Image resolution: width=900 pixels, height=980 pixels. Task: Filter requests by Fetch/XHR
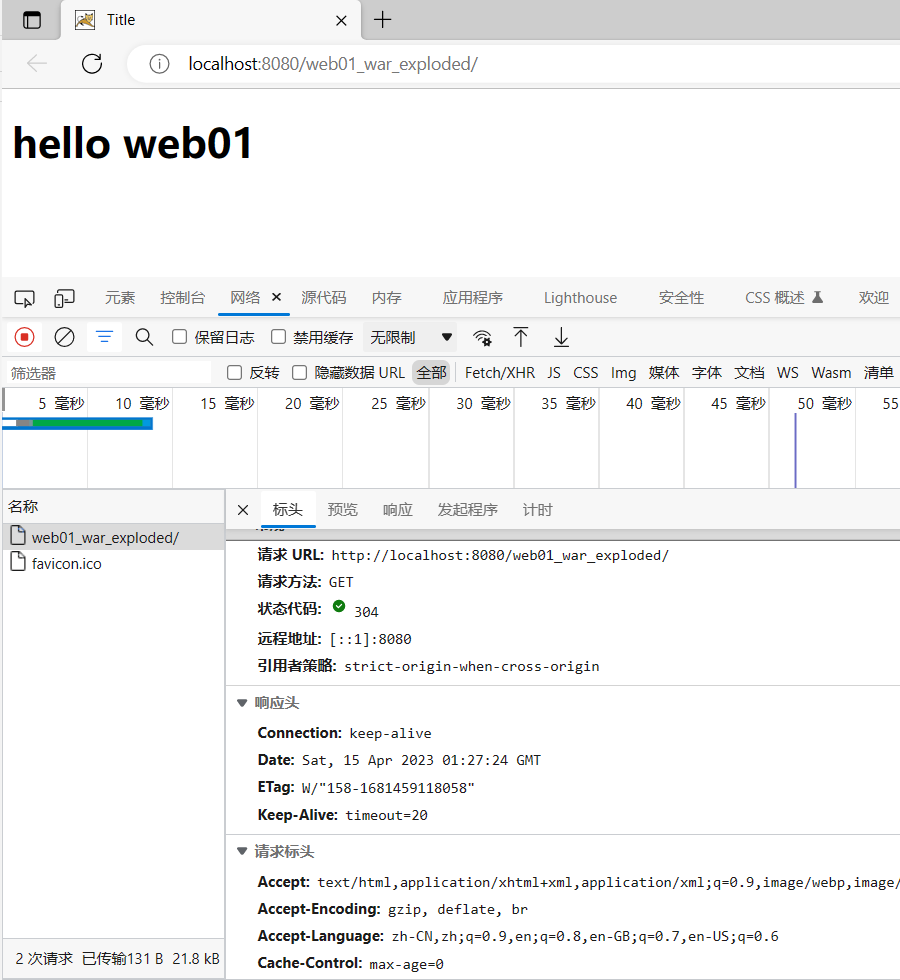click(500, 373)
